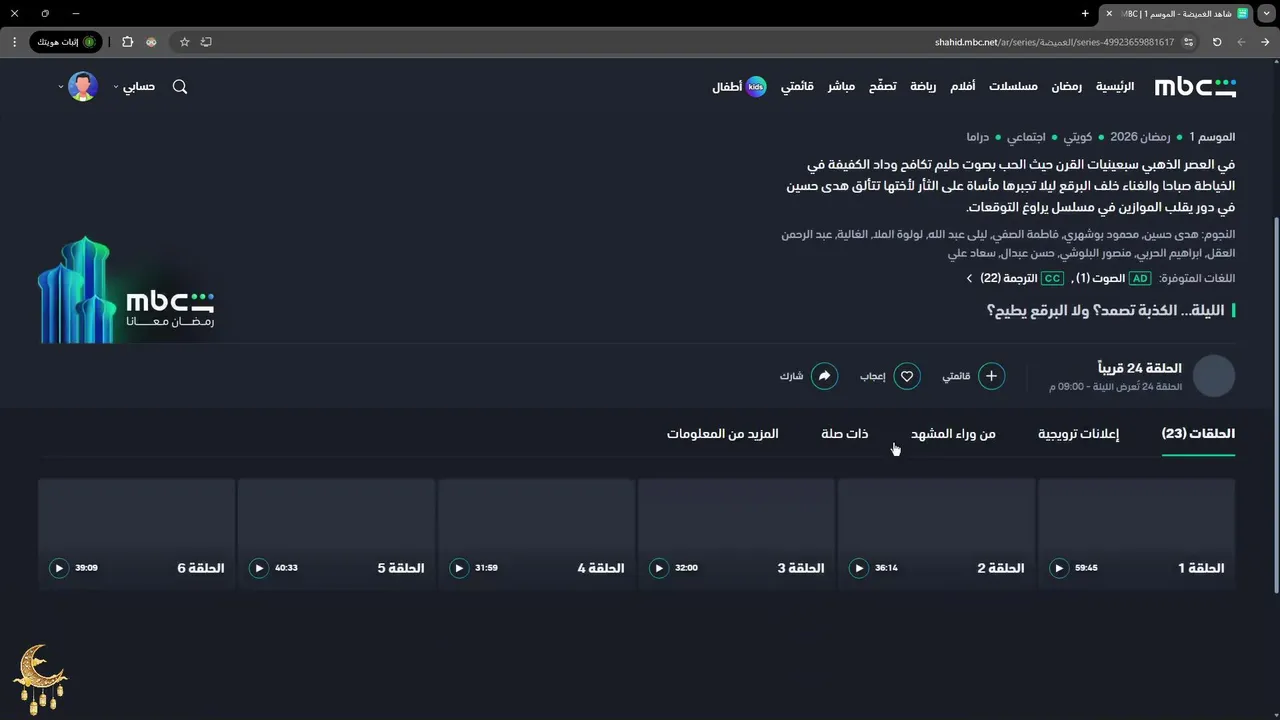This screenshot has height=720, width=1280.
Task: Click the plus icon to add to my list
Action: (x=991, y=376)
